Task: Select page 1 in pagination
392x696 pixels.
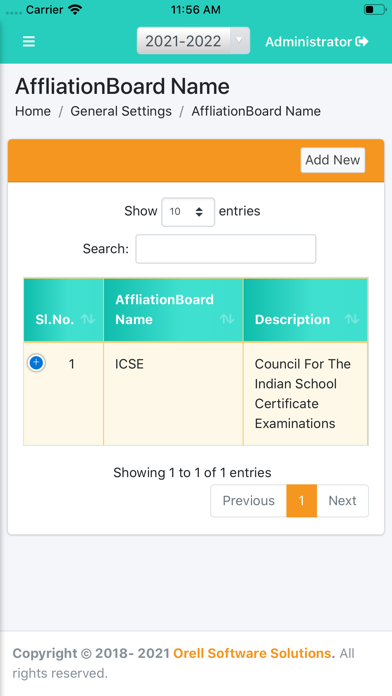Action: pyautogui.click(x=301, y=501)
